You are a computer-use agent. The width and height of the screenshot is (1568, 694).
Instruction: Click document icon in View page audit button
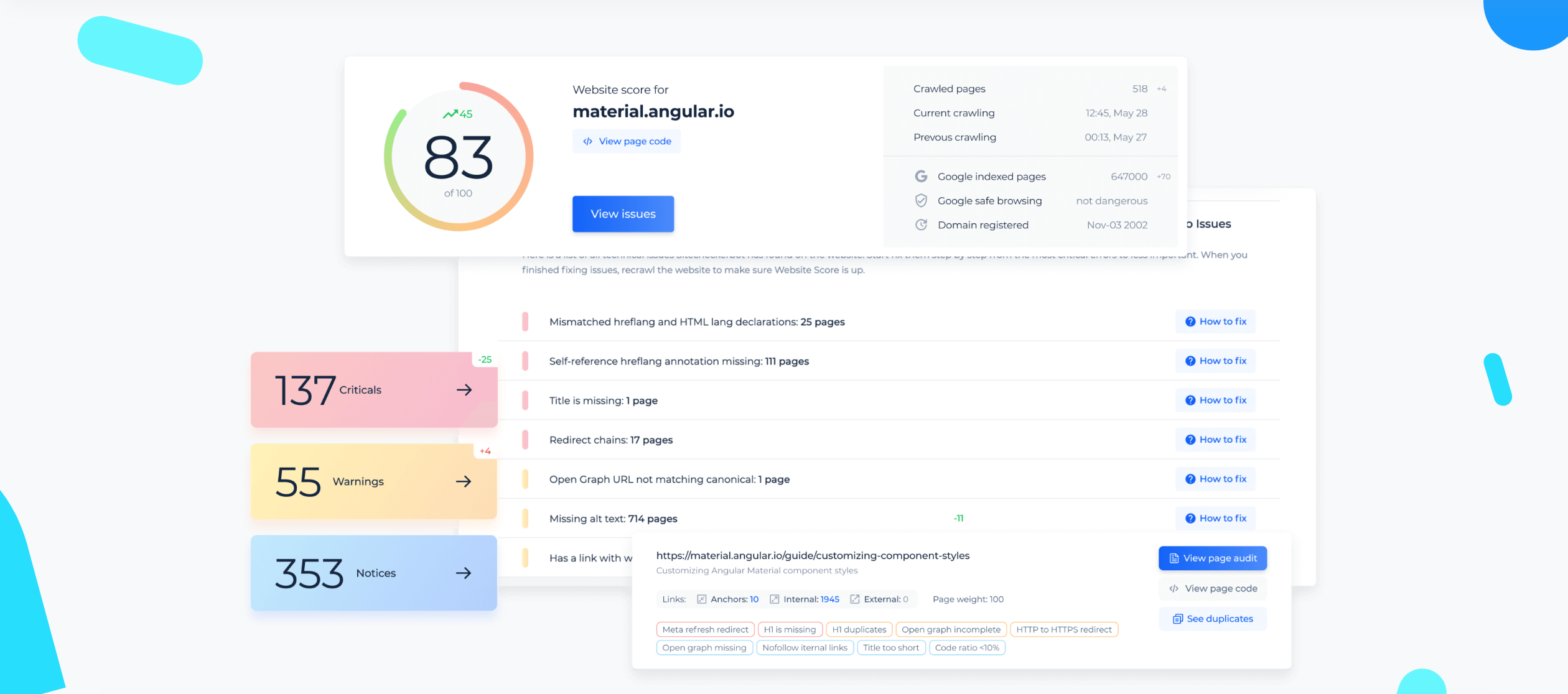(x=1174, y=558)
